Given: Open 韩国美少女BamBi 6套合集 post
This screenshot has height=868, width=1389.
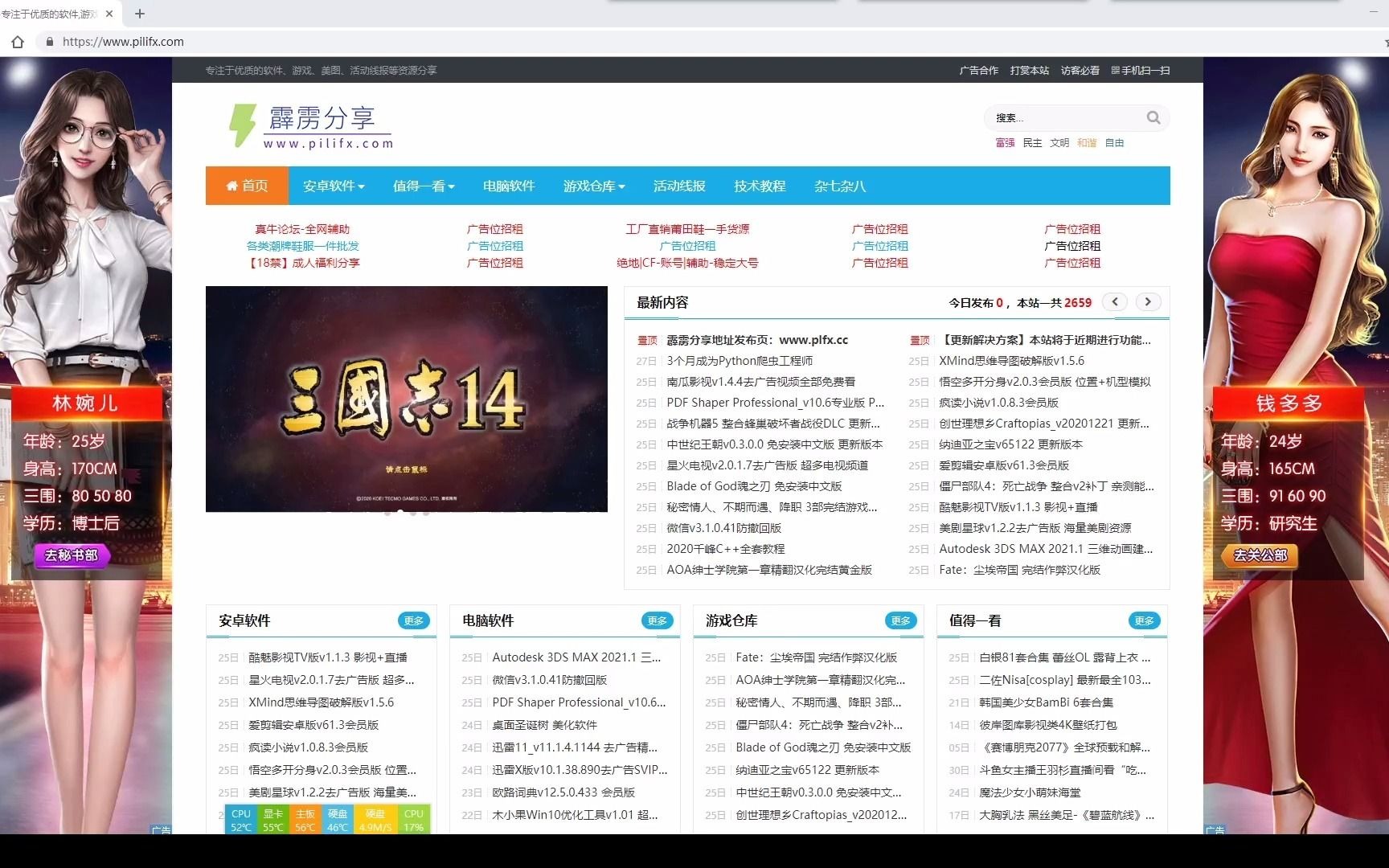Looking at the screenshot, I should coord(1046,702).
